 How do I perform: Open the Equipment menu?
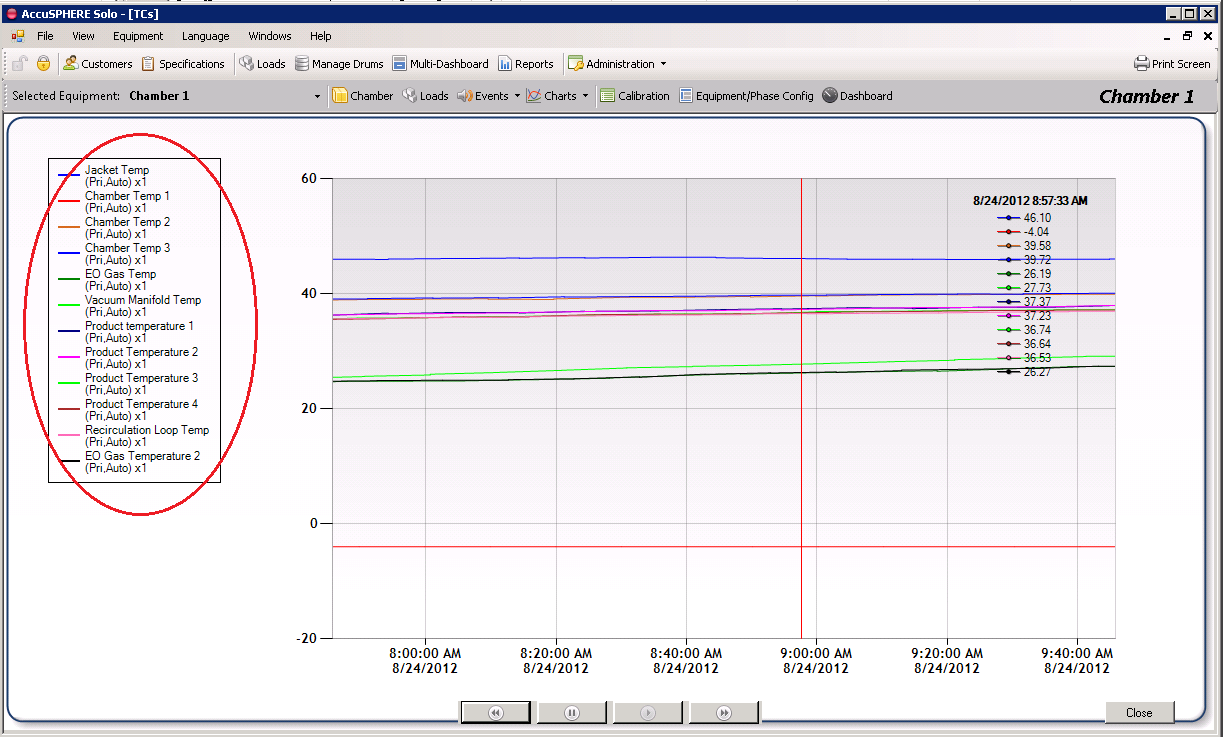pos(138,36)
